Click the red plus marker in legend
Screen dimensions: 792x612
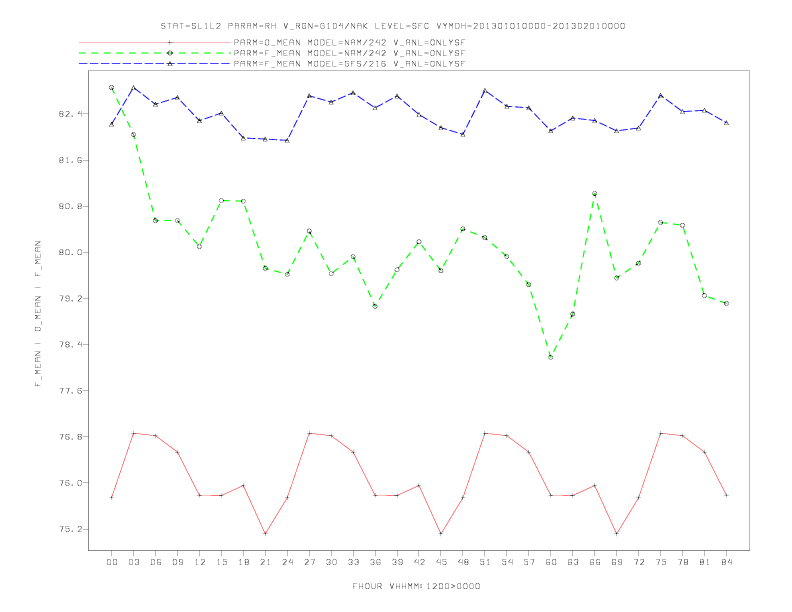pos(170,42)
